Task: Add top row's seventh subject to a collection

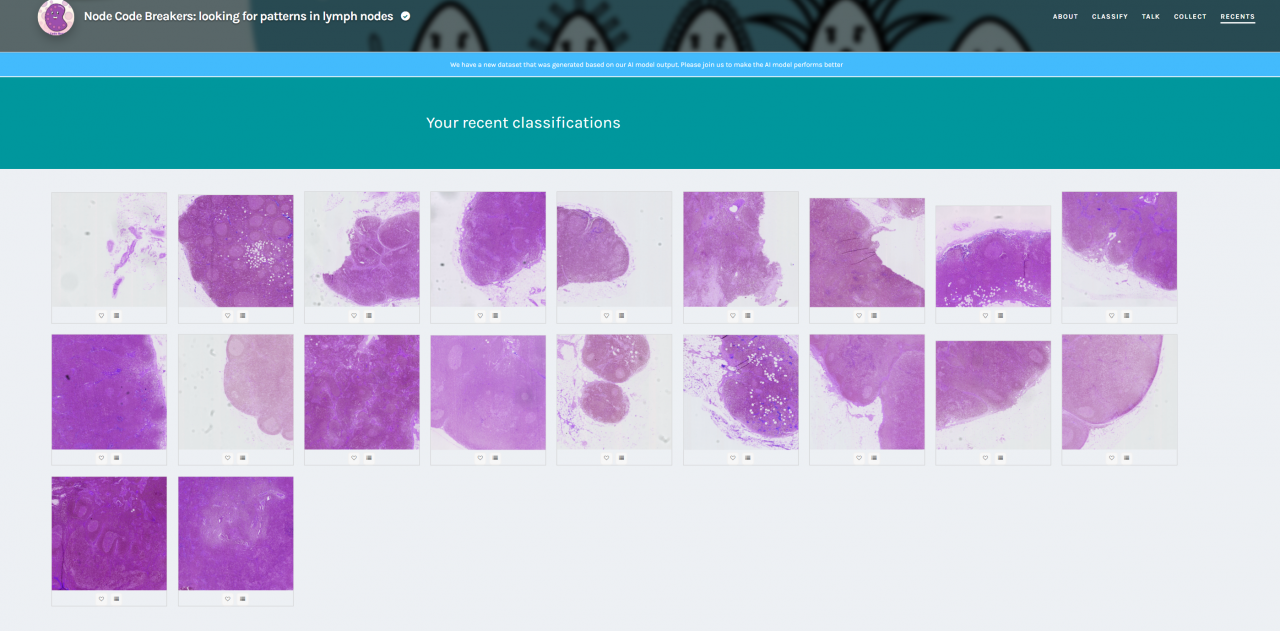Action: point(874,315)
